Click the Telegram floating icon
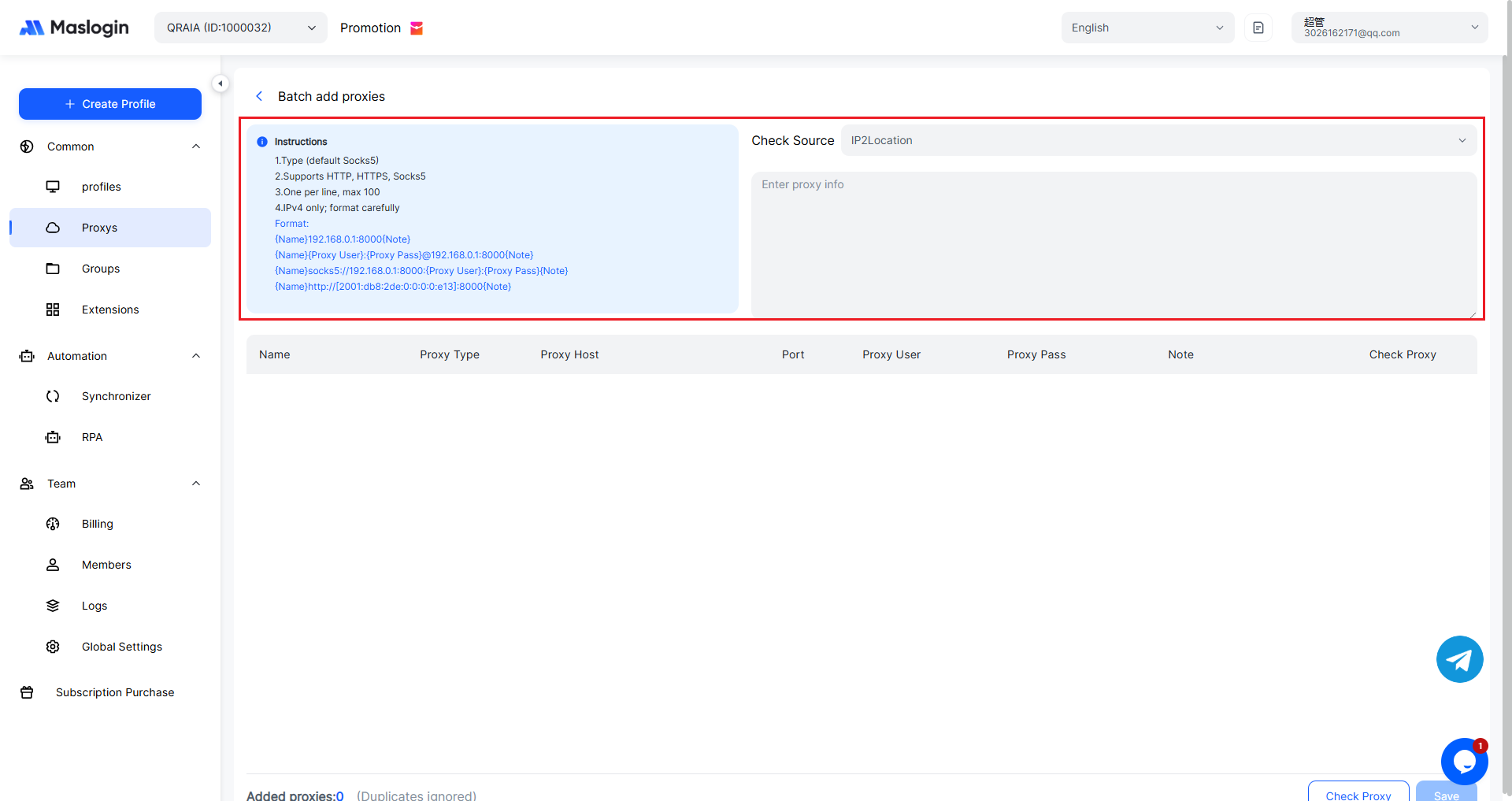 [x=1459, y=659]
